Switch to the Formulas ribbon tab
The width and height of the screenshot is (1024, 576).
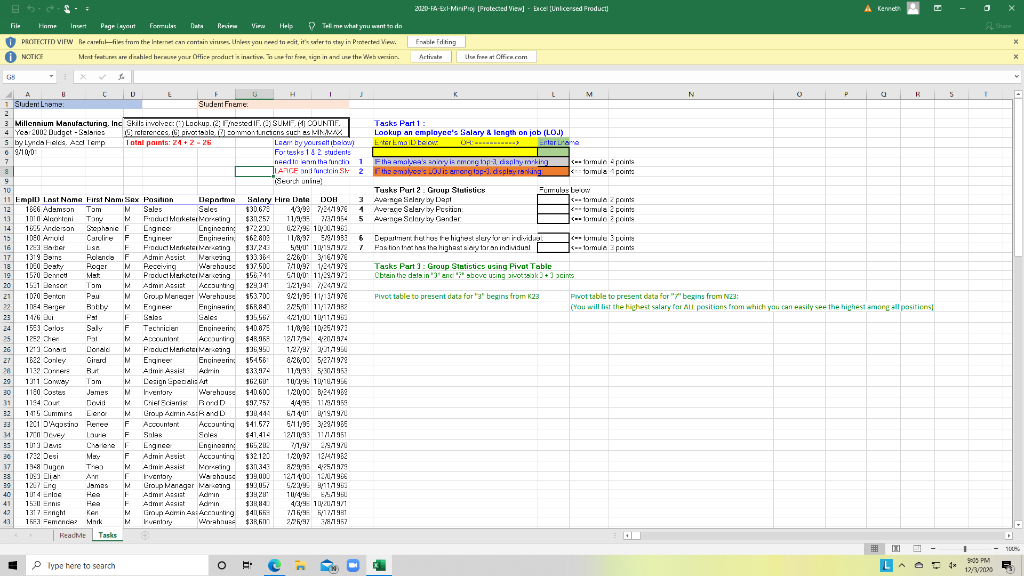pos(162,26)
